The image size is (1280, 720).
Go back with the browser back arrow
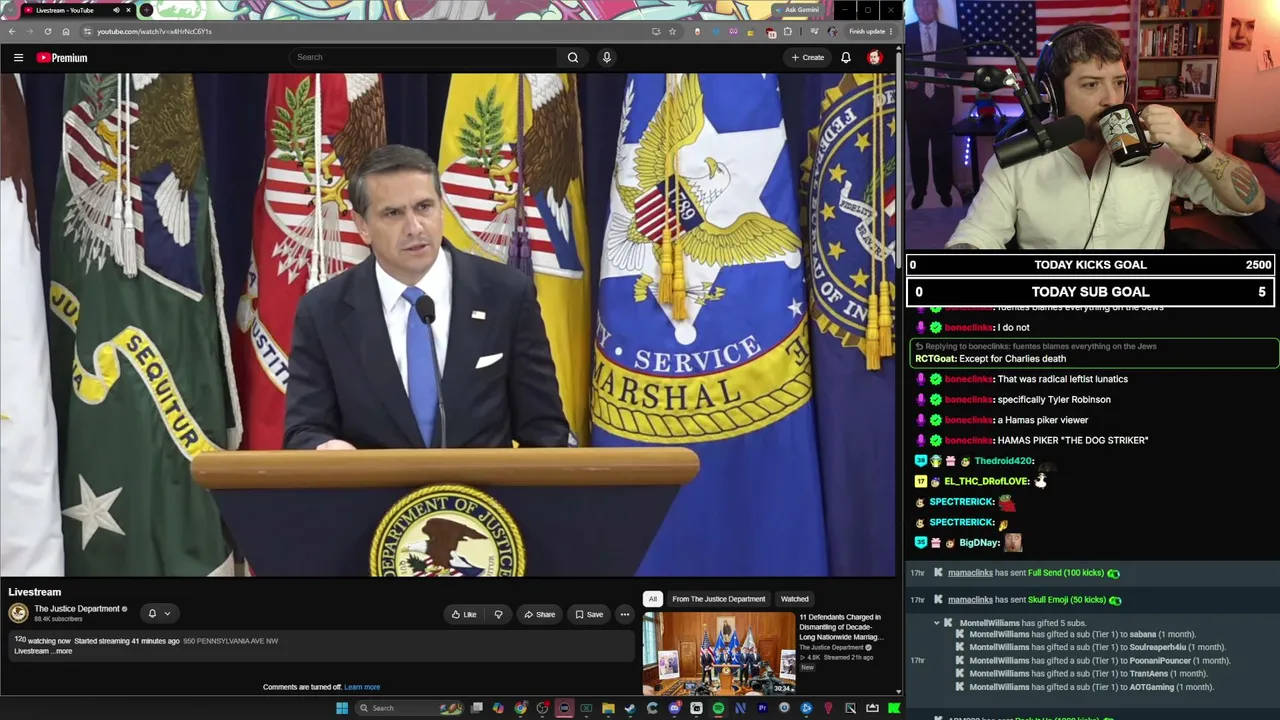(12, 31)
